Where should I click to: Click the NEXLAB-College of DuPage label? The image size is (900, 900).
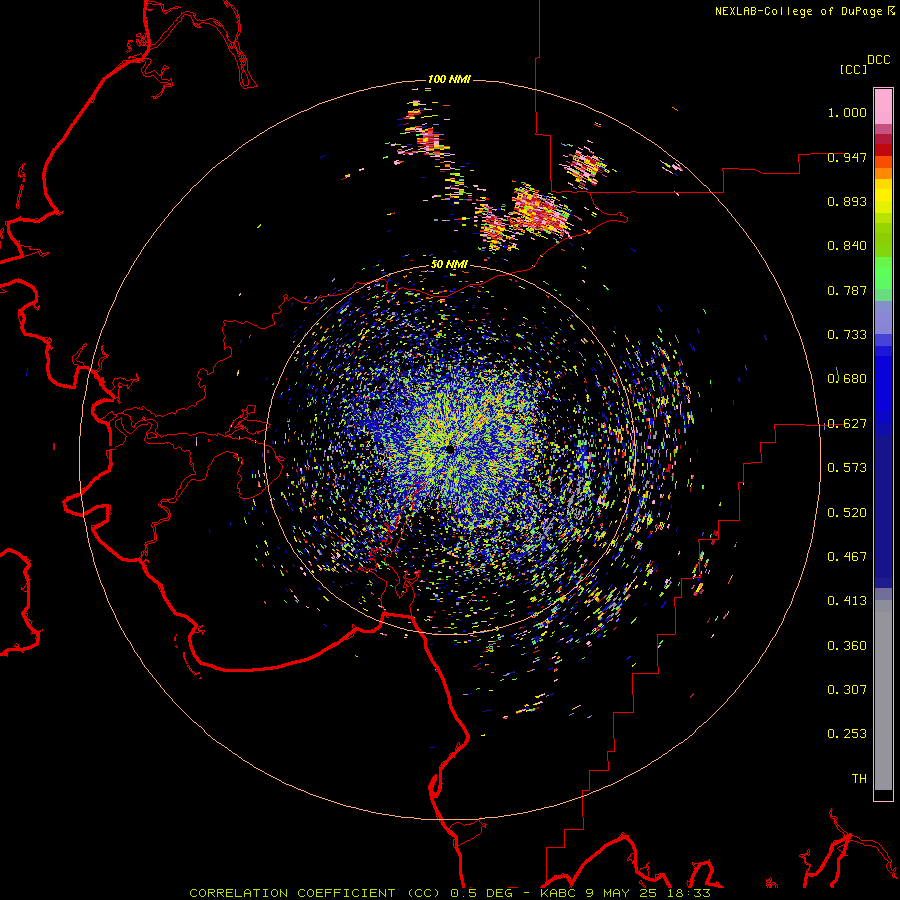pos(798,11)
